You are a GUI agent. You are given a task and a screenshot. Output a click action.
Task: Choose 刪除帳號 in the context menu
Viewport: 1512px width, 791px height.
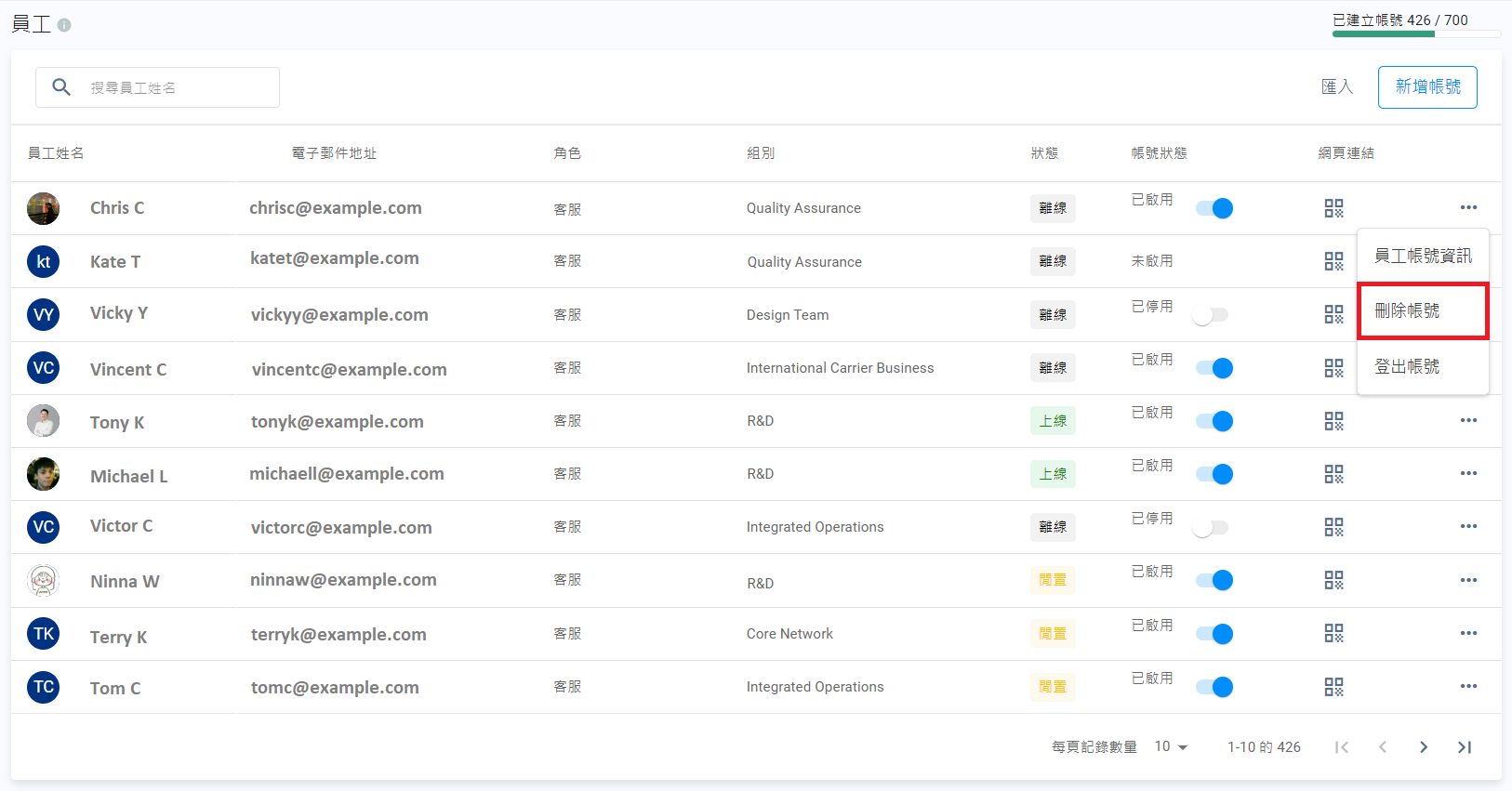tap(1423, 310)
